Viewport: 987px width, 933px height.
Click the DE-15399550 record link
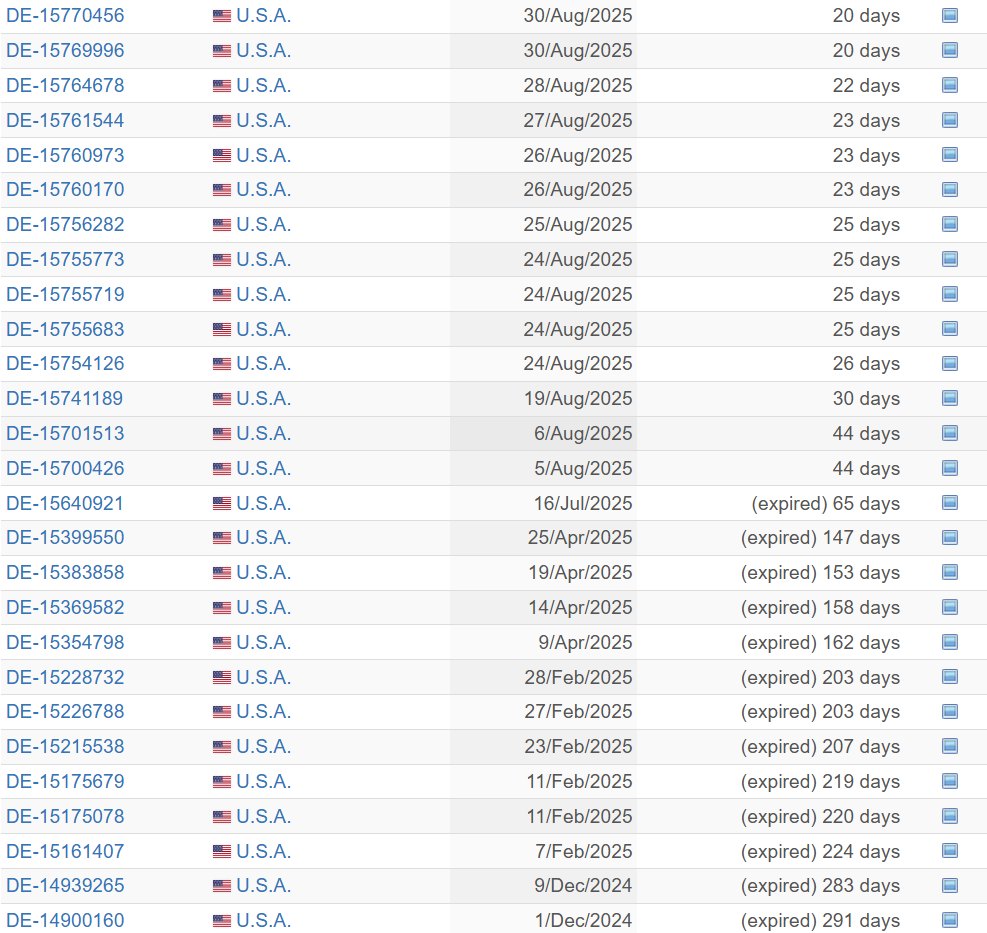point(65,538)
